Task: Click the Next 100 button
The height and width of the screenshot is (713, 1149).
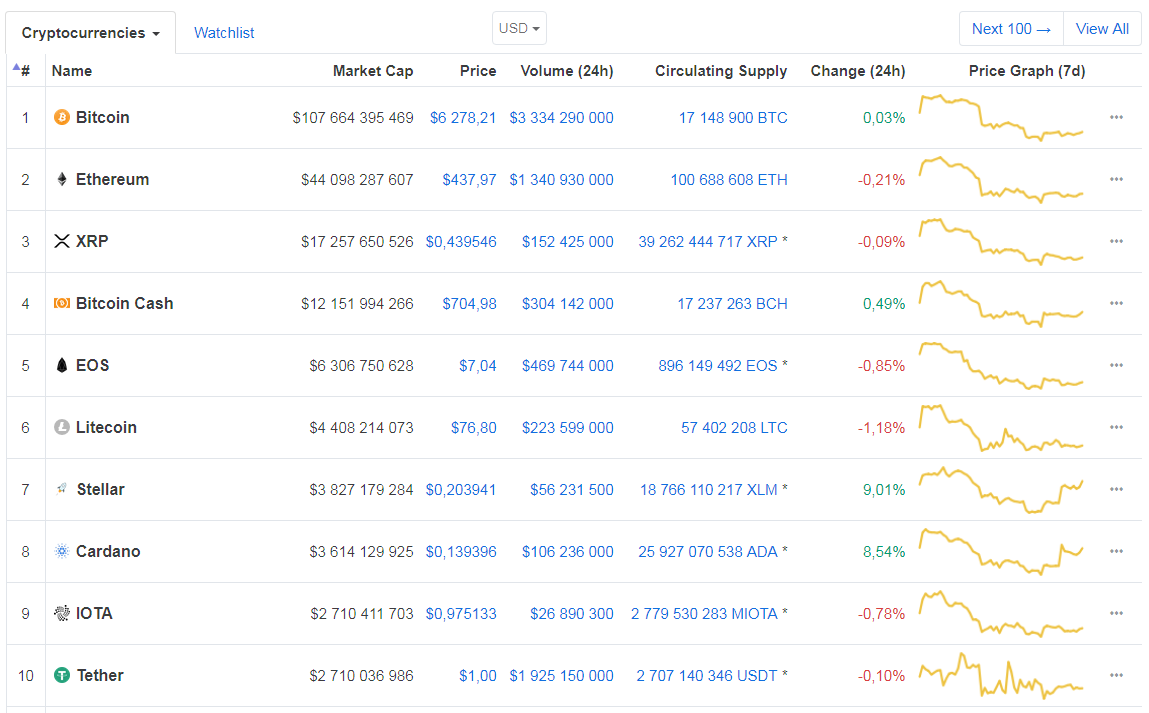Action: (x=1011, y=29)
